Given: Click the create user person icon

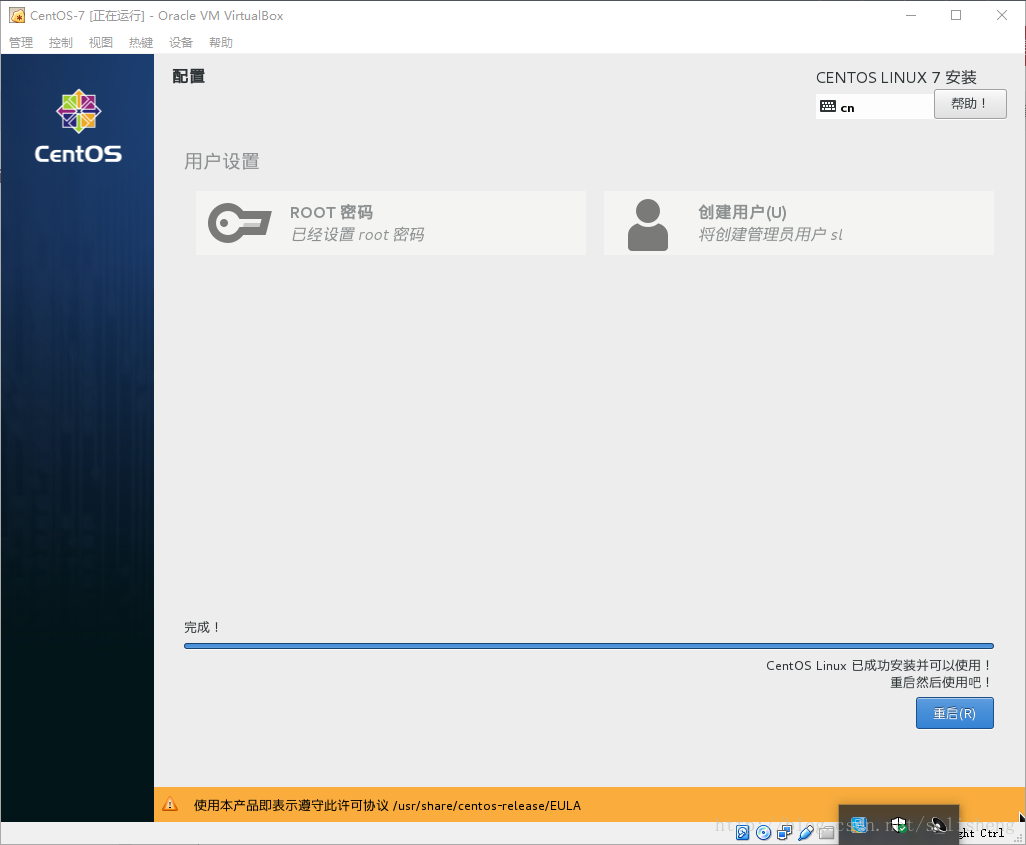Looking at the screenshot, I should point(648,225).
